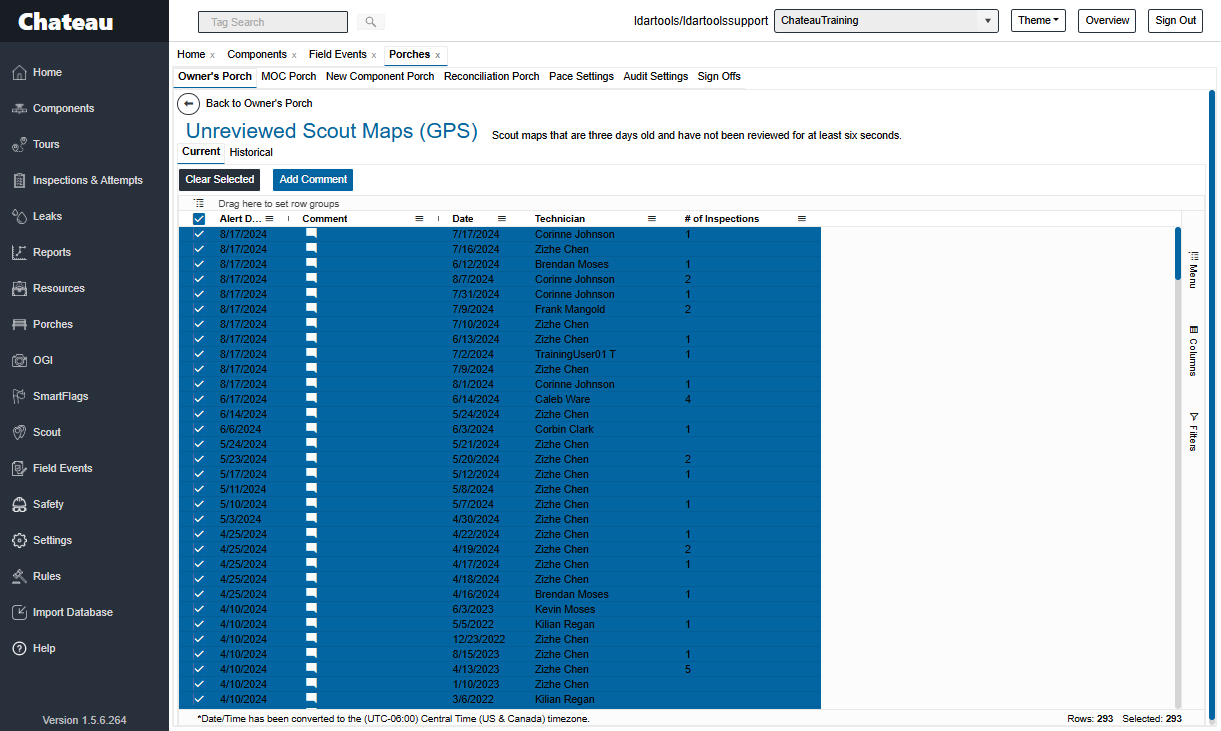Open Scout in the sidebar
The height and width of the screenshot is (731, 1221).
pos(46,432)
